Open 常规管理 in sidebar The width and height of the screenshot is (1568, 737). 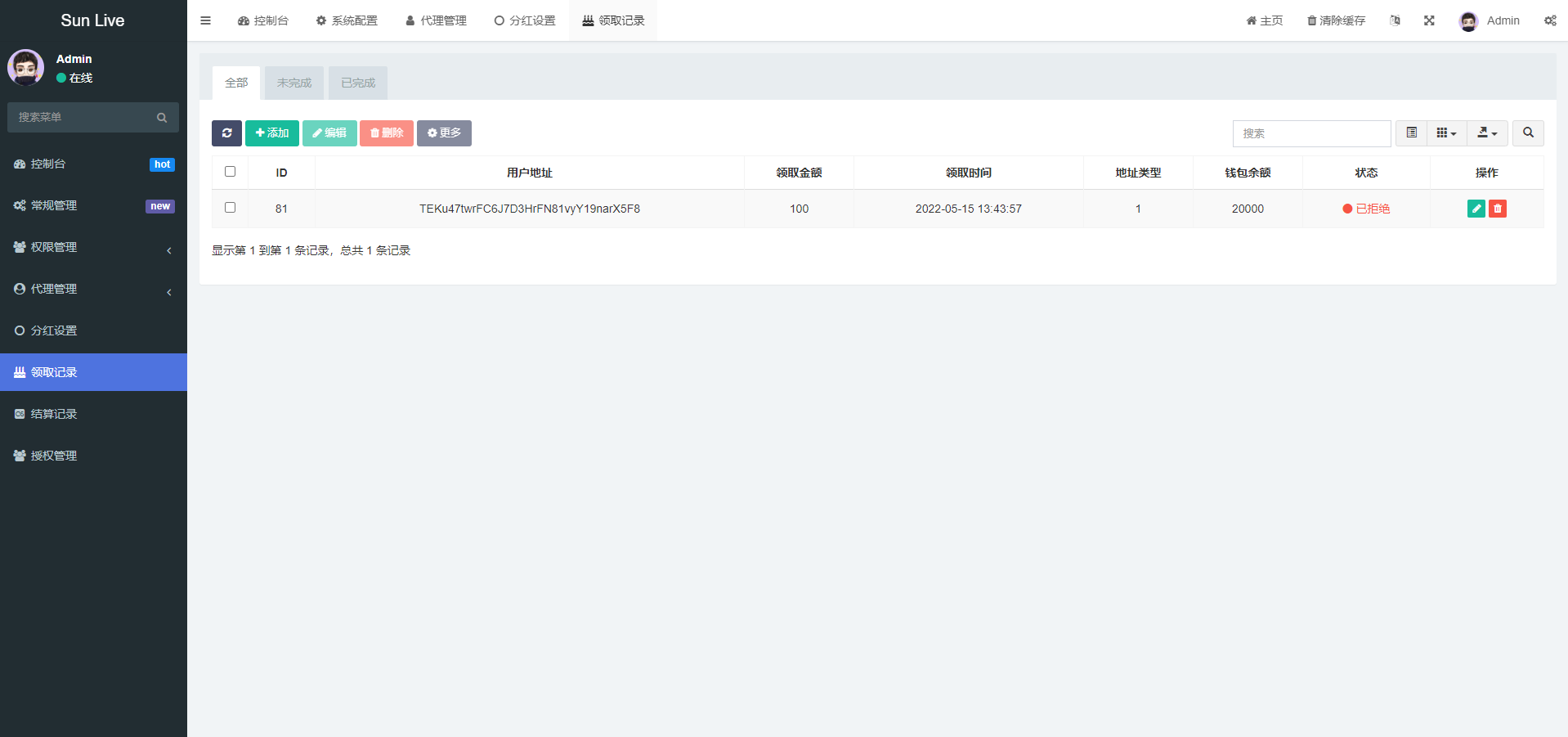pos(93,205)
